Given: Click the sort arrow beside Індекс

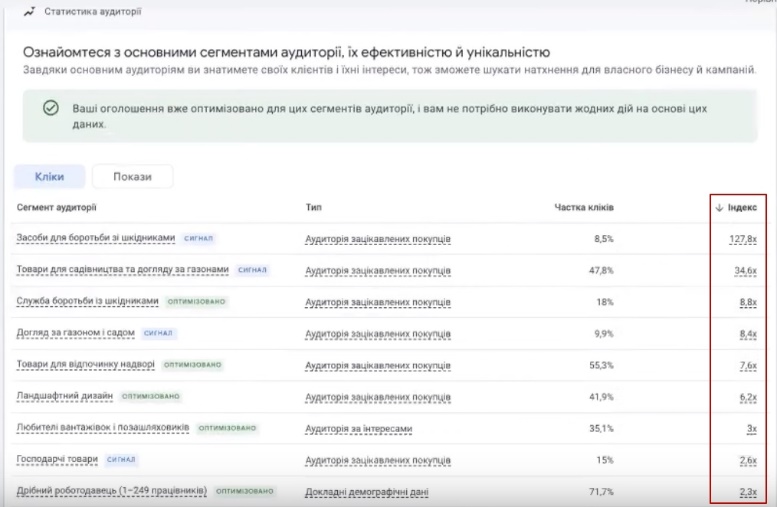Looking at the screenshot, I should pos(718,208).
